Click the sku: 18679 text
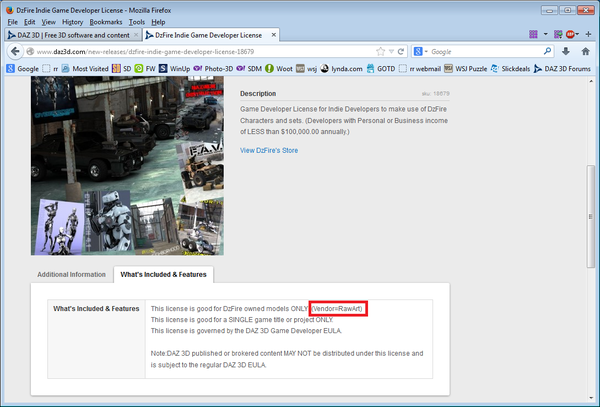This screenshot has width=600, height=407. click(435, 93)
